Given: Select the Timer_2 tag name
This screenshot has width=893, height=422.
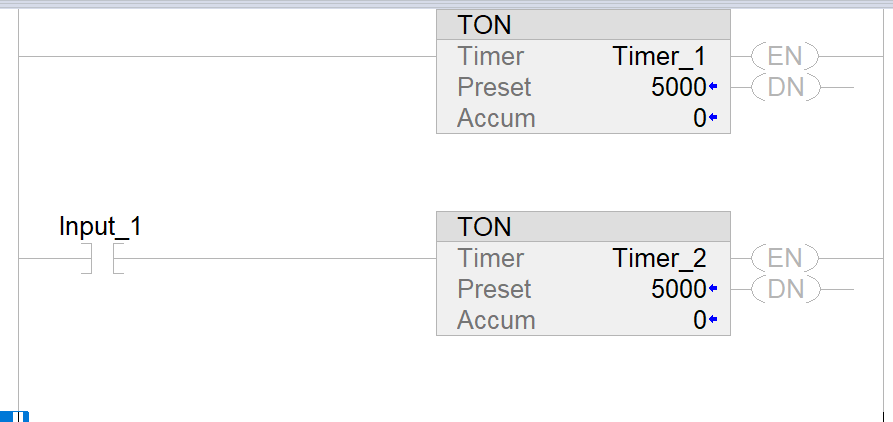Looking at the screenshot, I should (659, 258).
